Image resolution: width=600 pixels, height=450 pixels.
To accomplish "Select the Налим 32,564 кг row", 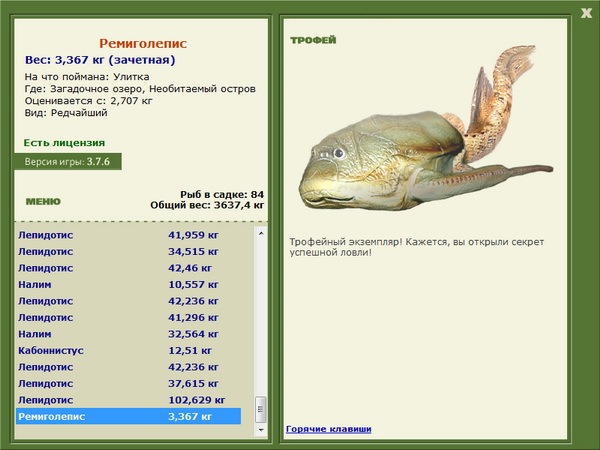I will pyautogui.click(x=129, y=334).
